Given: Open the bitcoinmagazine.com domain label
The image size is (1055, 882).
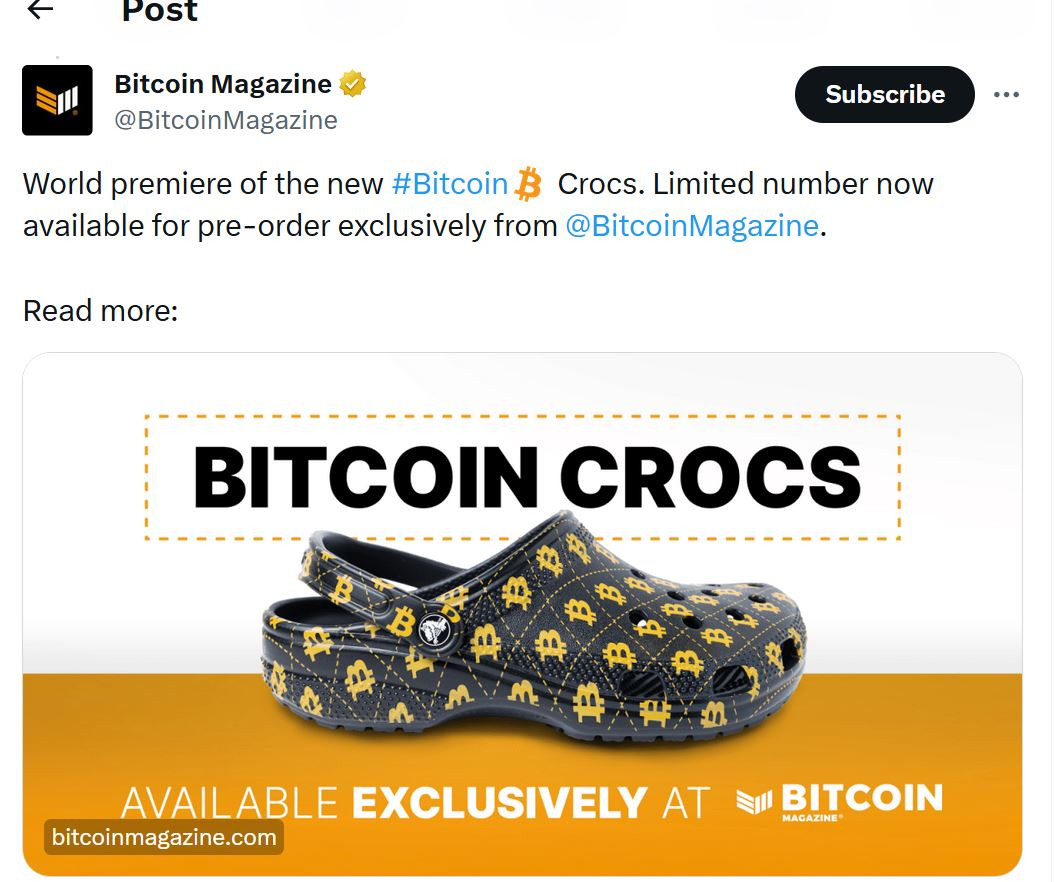Looking at the screenshot, I should 164,837.
